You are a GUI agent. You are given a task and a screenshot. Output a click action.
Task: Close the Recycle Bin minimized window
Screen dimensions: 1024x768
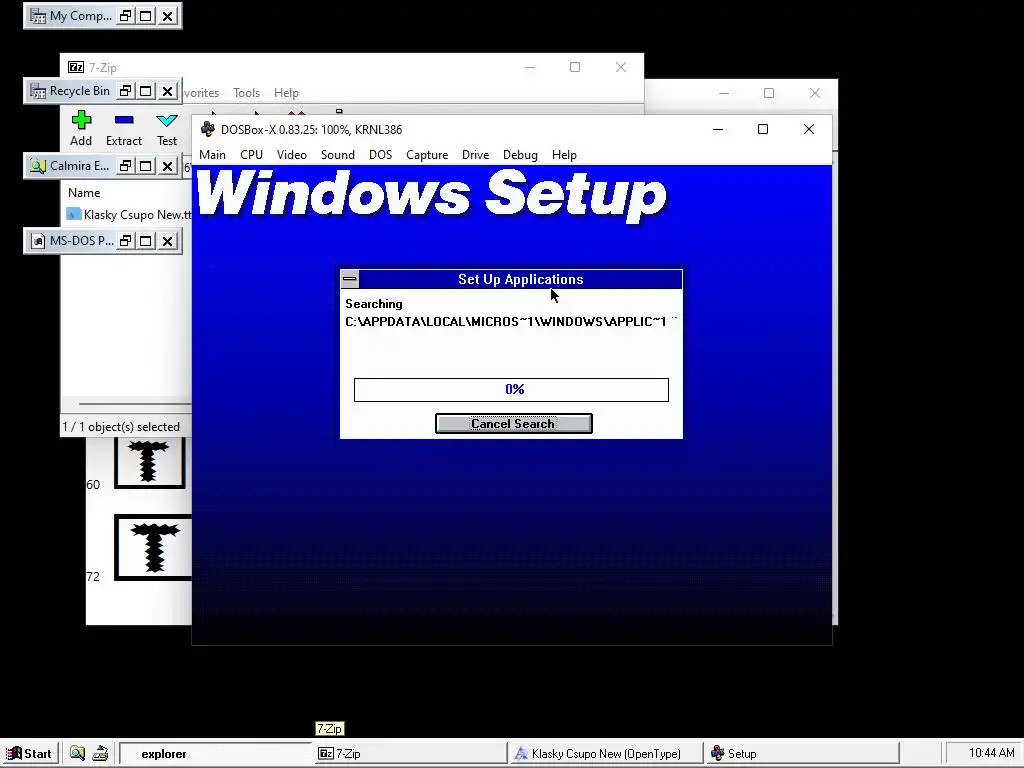click(168, 91)
